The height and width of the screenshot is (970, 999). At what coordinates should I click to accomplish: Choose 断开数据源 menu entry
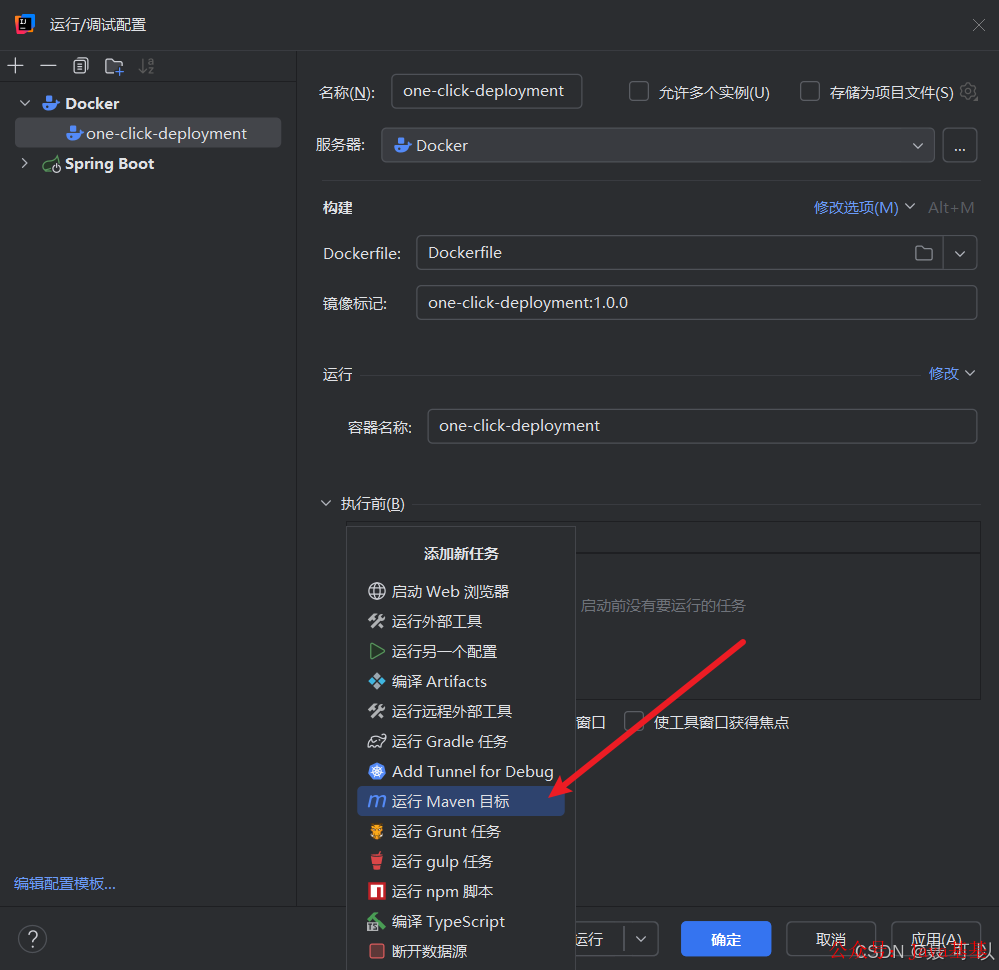pos(461,952)
